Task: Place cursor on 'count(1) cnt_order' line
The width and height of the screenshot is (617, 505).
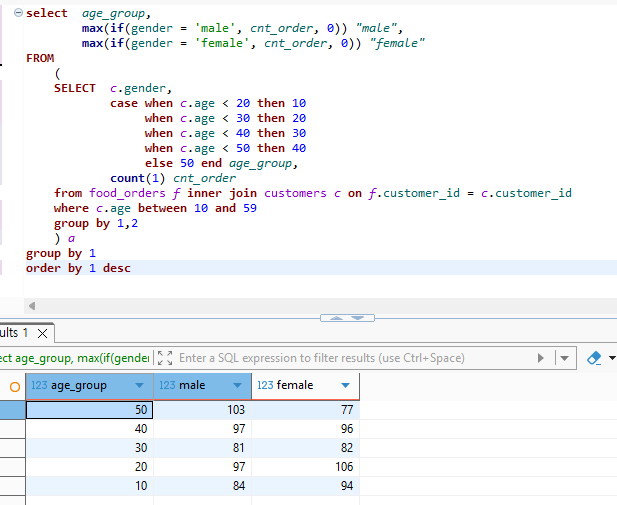Action: click(x=173, y=178)
